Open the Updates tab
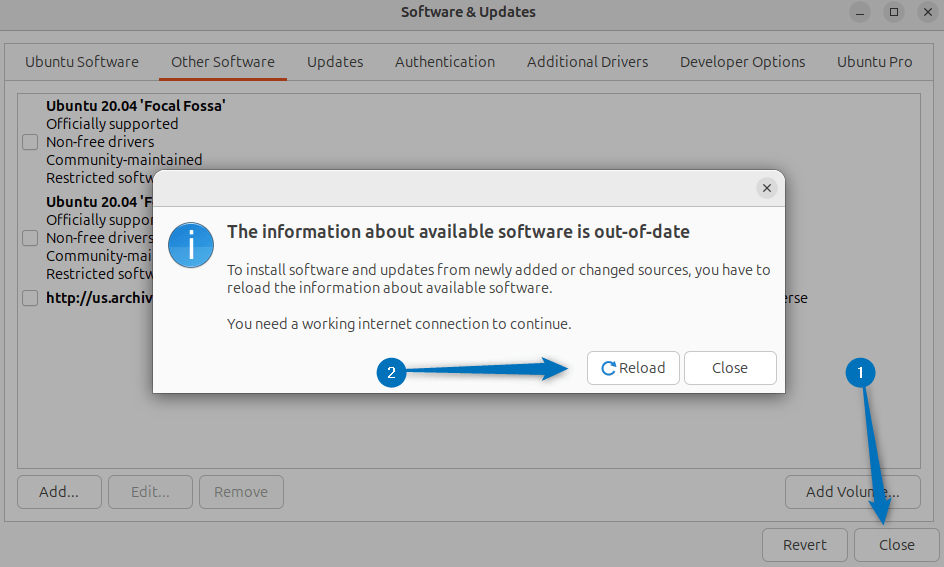Screen dimensions: 944x567 coord(335,62)
